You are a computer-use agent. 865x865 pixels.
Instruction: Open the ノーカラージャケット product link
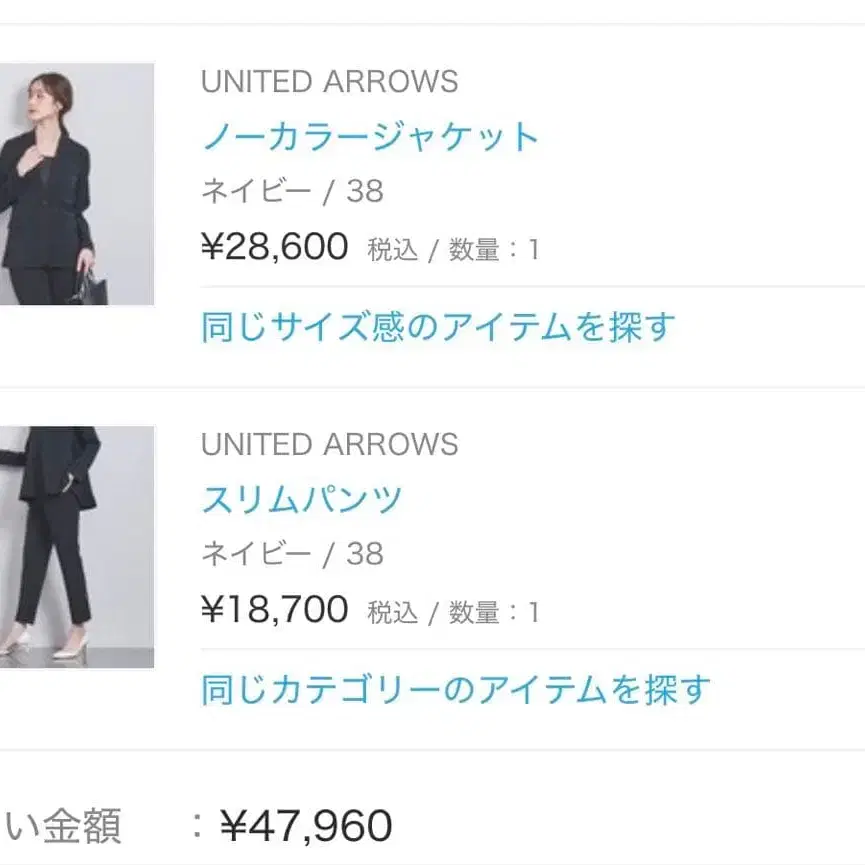tap(370, 136)
